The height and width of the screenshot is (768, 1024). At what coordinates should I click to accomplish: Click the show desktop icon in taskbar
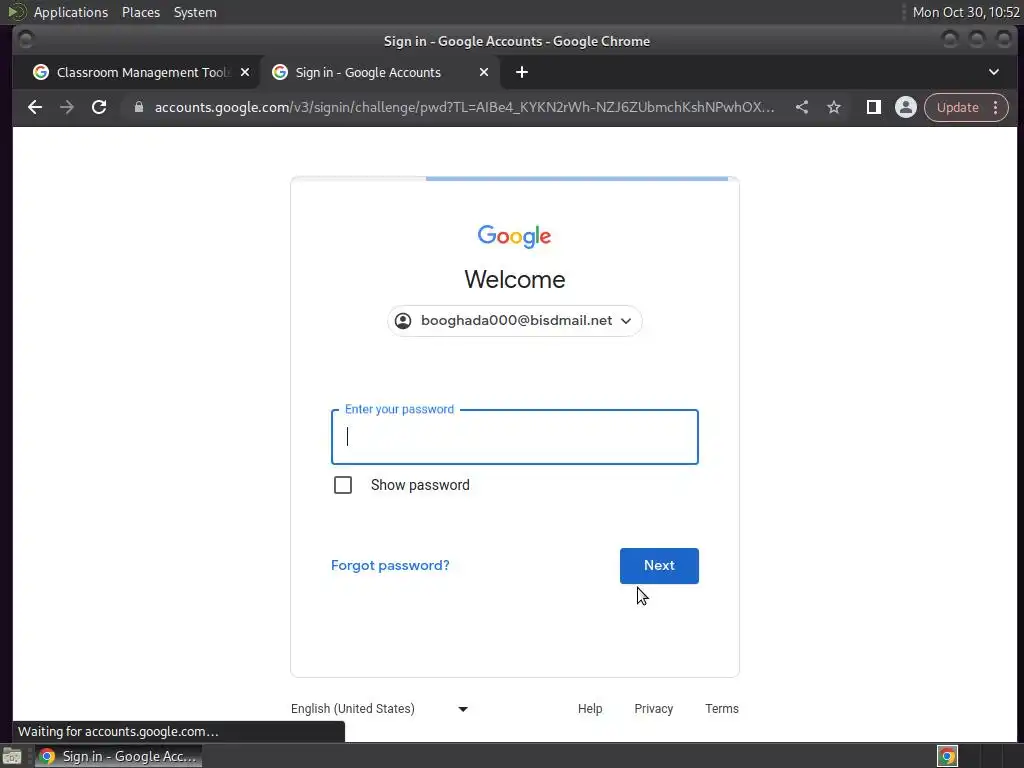[12, 757]
